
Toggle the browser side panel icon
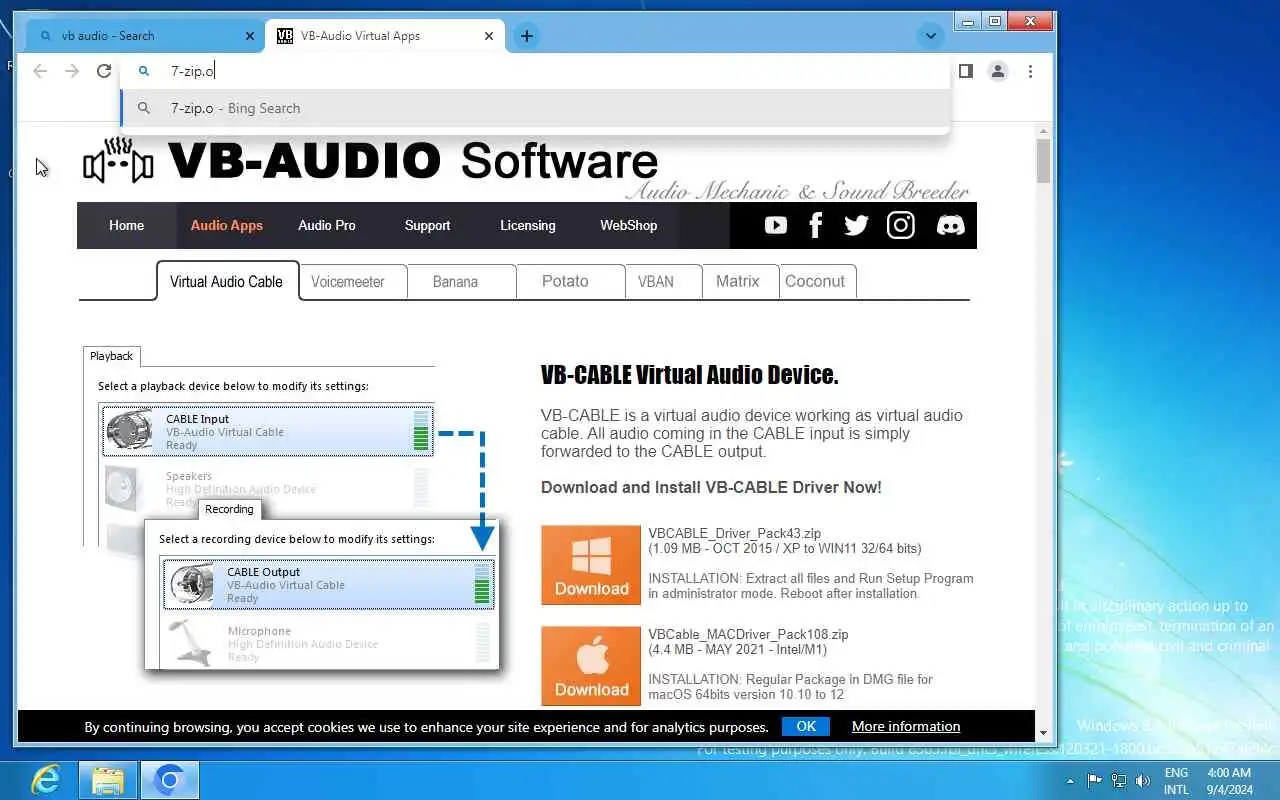pyautogui.click(x=965, y=71)
